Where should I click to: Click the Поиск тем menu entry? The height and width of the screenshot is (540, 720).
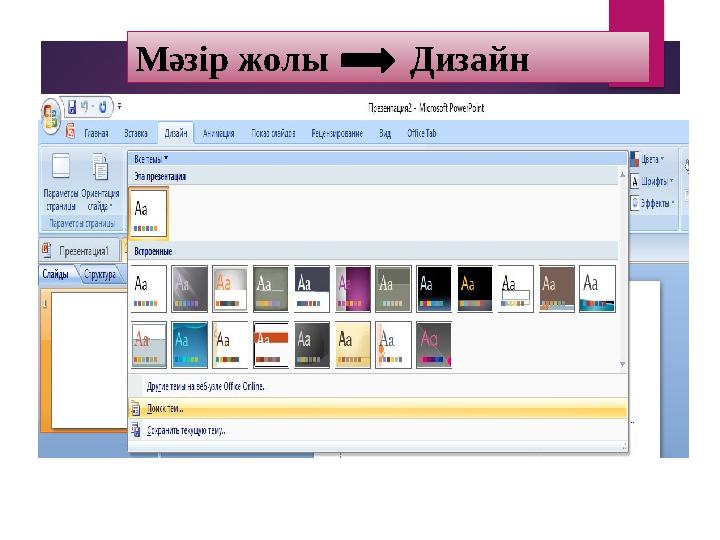pyautogui.click(x=378, y=408)
